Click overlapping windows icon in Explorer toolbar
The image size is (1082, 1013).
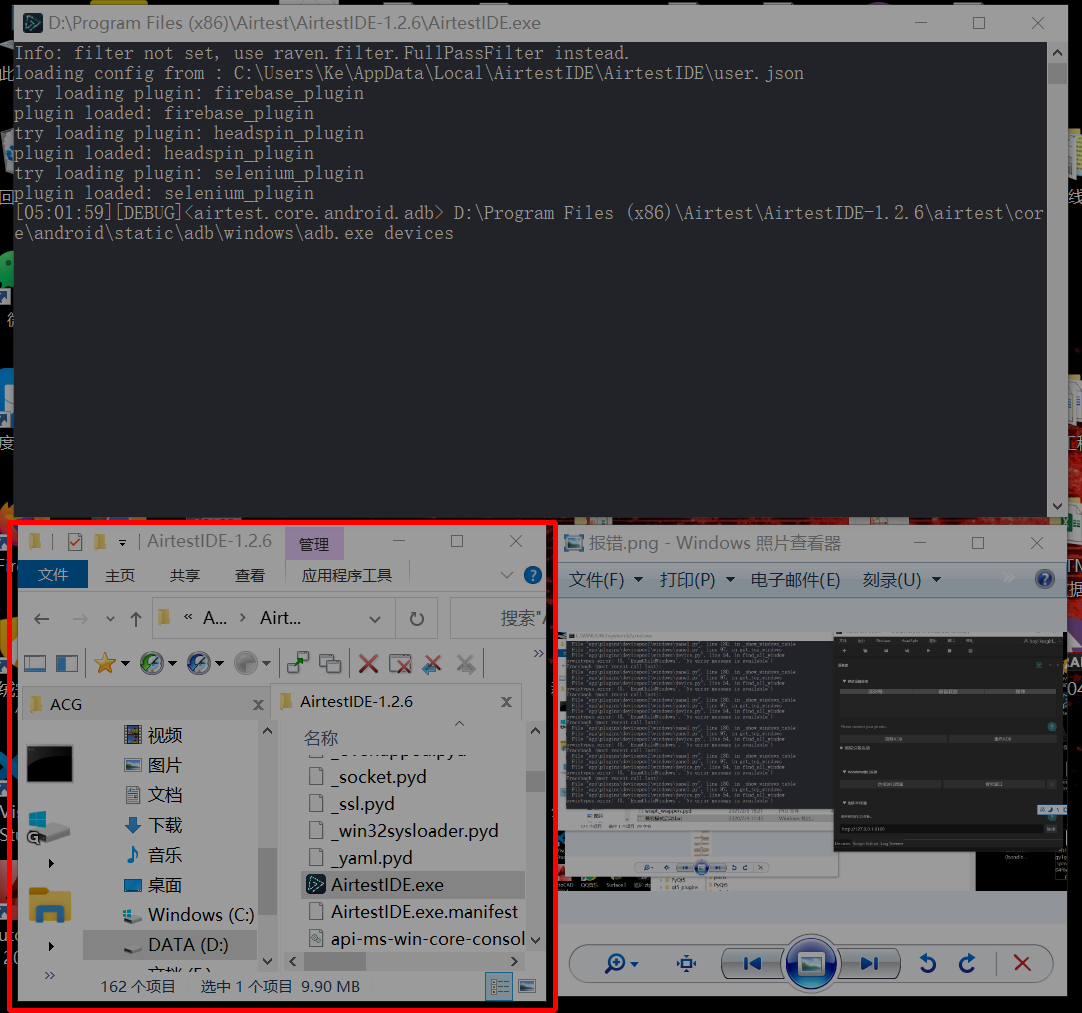(x=330, y=664)
